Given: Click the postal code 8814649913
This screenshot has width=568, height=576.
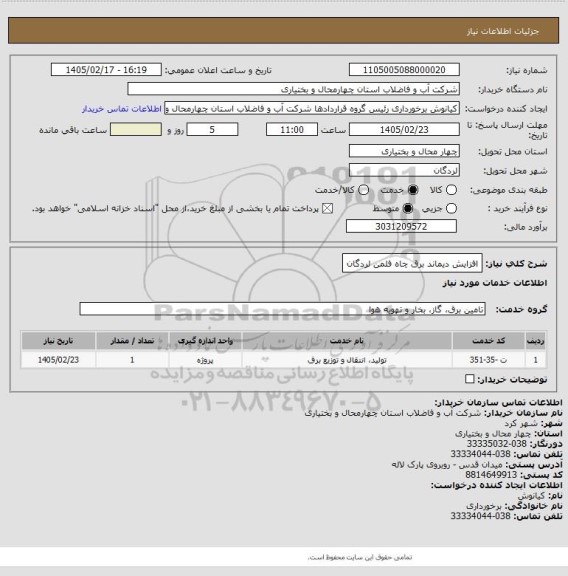Looking at the screenshot, I should click(491, 475).
